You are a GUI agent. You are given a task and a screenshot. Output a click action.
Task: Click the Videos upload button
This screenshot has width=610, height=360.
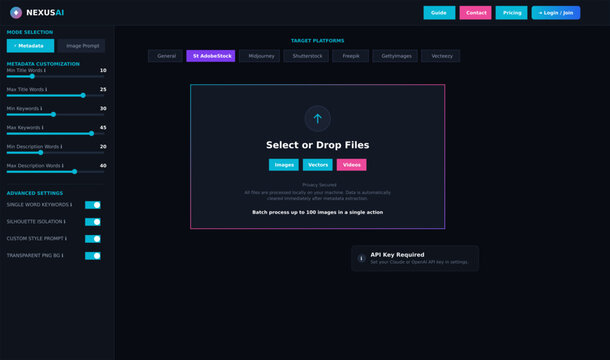[351, 165]
